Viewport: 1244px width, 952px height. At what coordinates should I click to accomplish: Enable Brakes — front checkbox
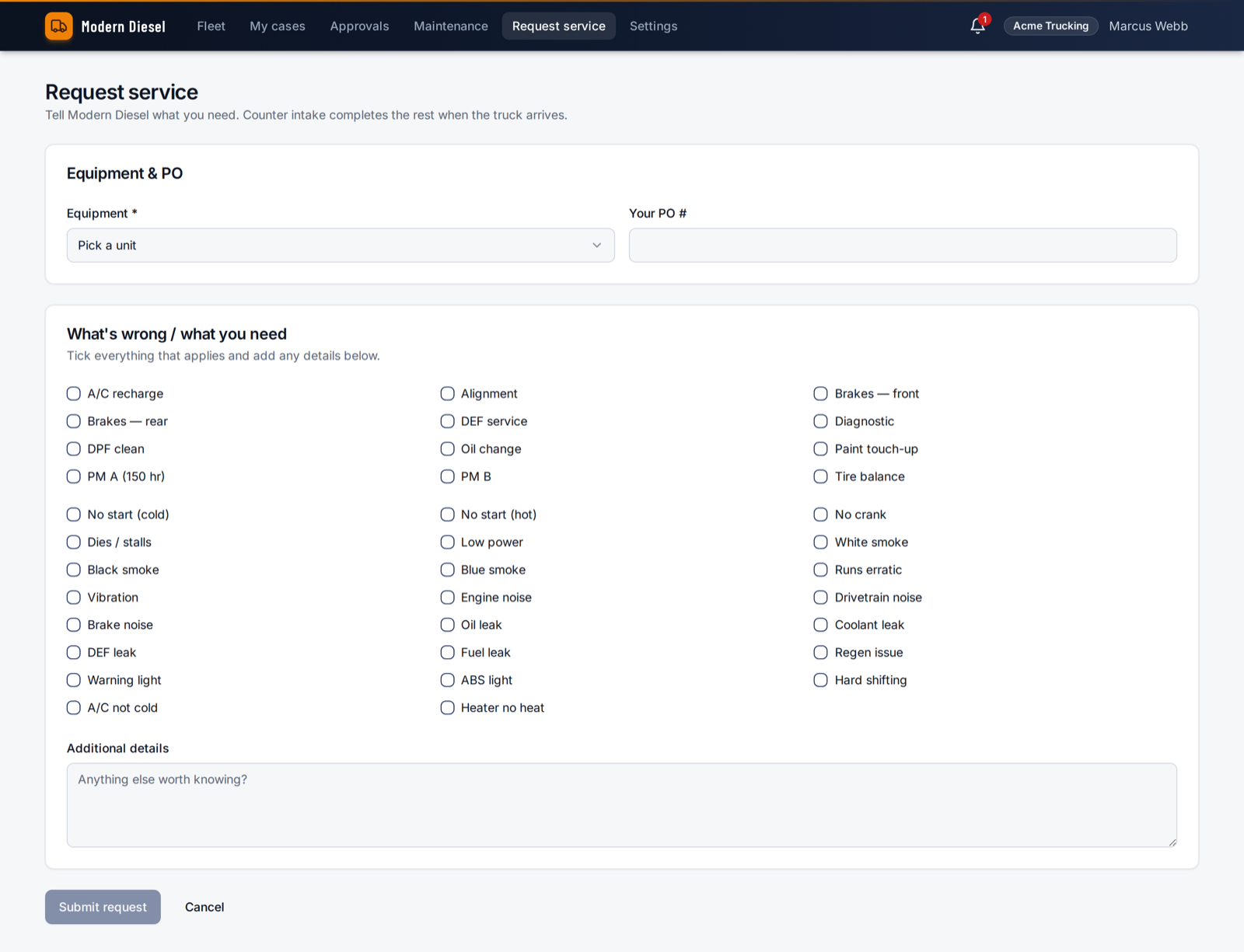[x=820, y=393]
